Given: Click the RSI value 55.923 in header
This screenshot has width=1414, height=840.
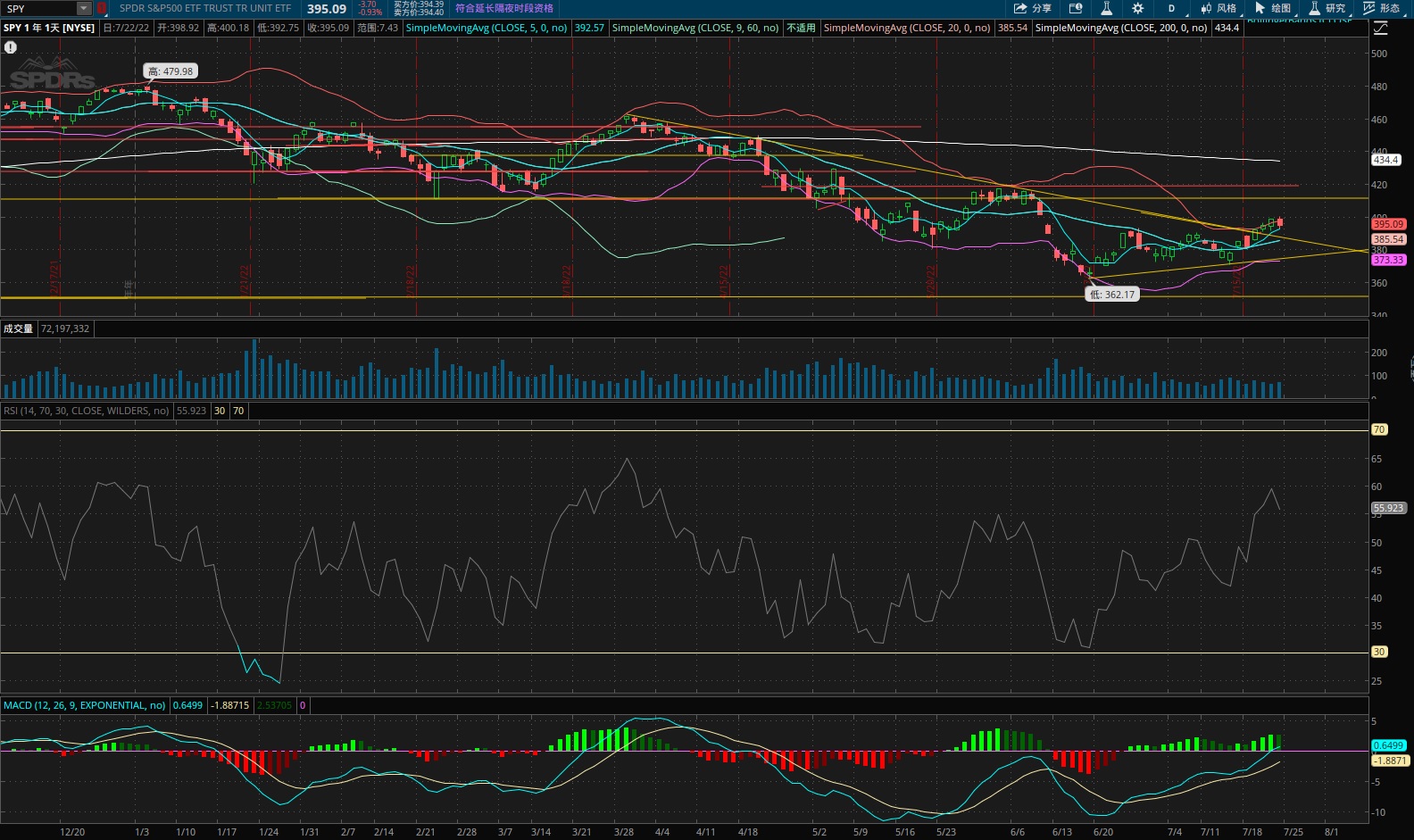Looking at the screenshot, I should coord(191,411).
